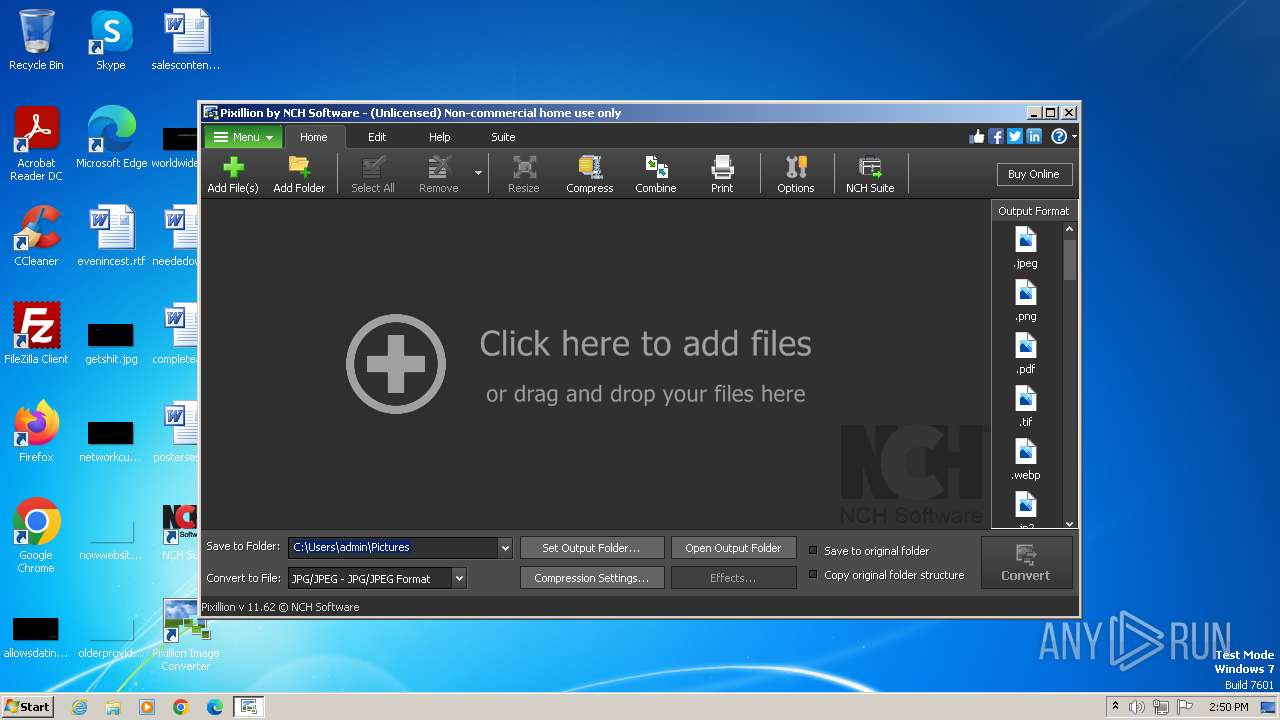Switch to the Edit tab

click(x=377, y=137)
